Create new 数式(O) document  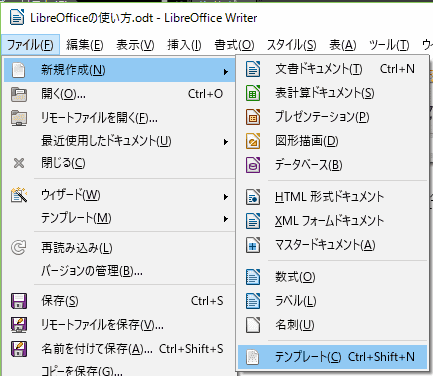point(332,277)
